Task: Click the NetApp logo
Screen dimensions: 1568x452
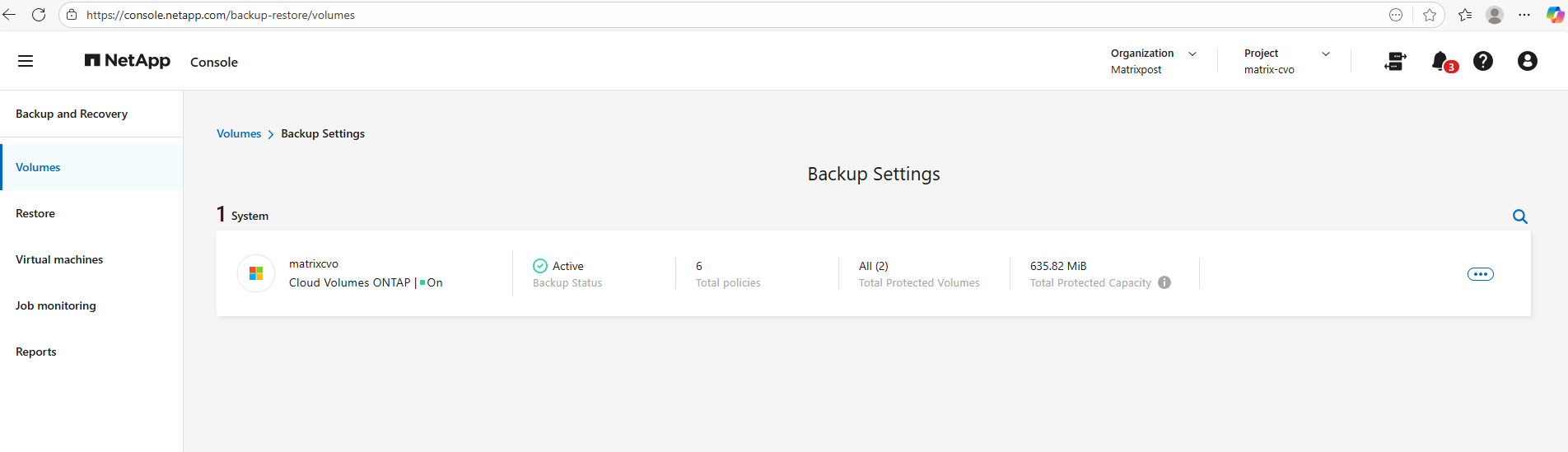Action: 128,61
